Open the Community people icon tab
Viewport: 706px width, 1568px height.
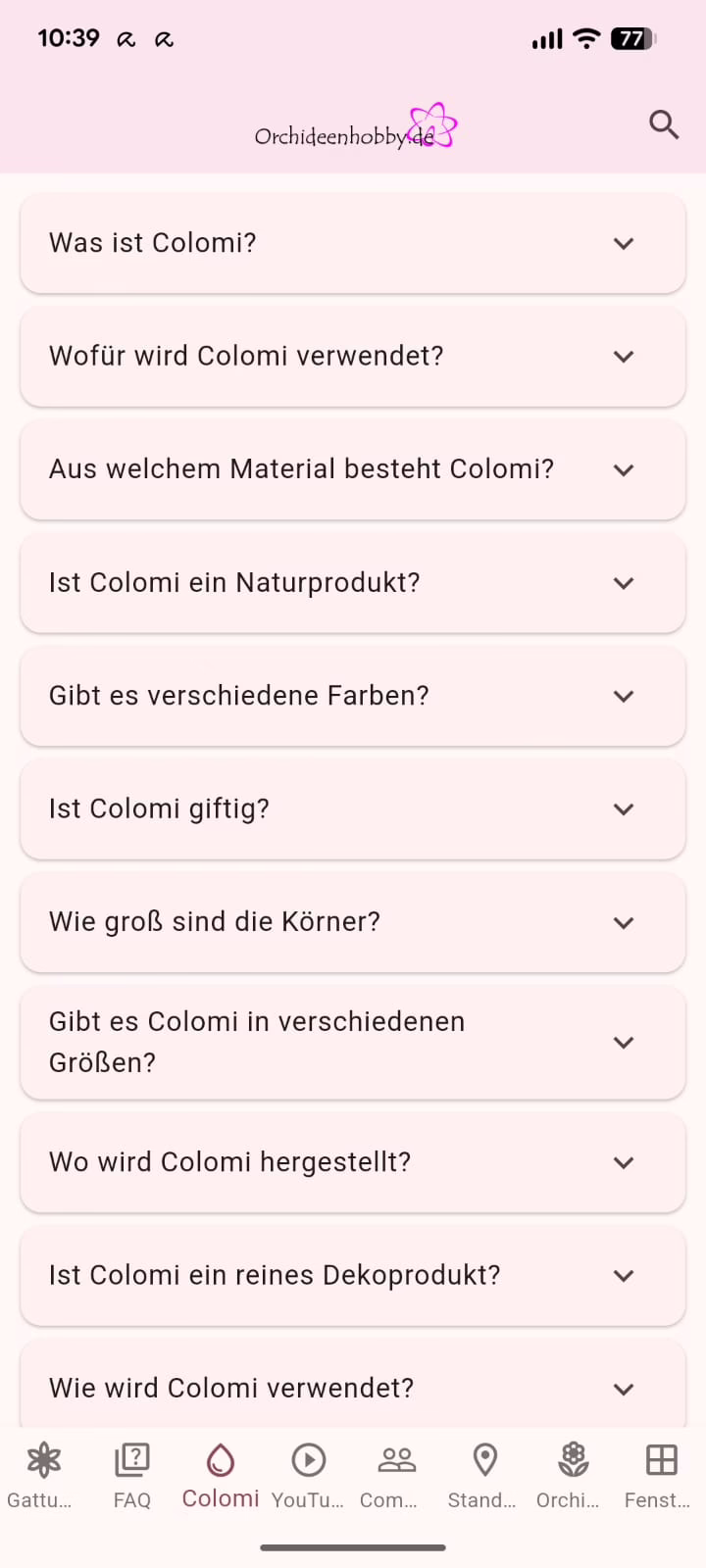click(x=396, y=1460)
